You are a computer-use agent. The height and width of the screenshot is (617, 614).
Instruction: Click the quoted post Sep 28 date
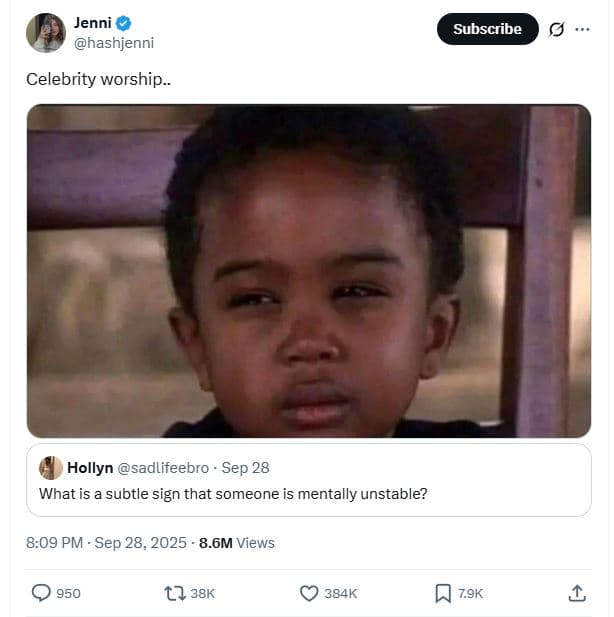click(245, 468)
